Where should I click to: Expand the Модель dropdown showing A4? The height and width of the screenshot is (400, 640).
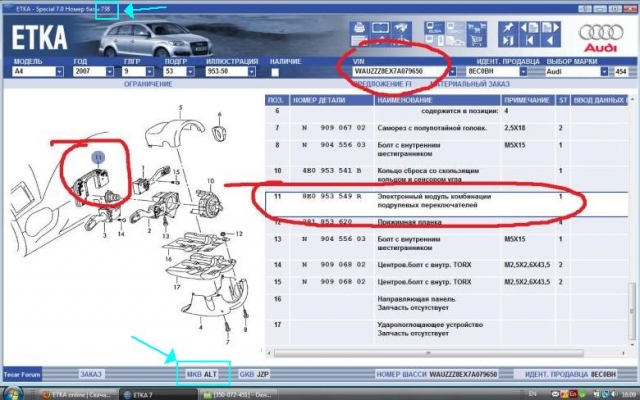[x=60, y=71]
